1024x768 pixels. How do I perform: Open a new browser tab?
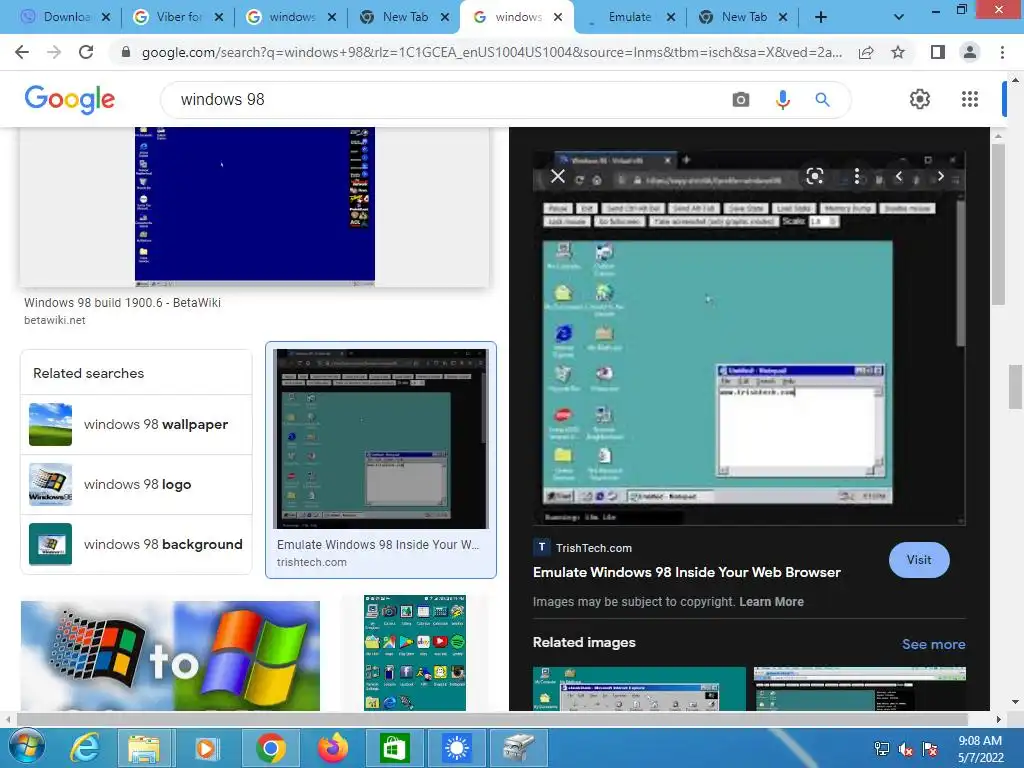coord(821,18)
